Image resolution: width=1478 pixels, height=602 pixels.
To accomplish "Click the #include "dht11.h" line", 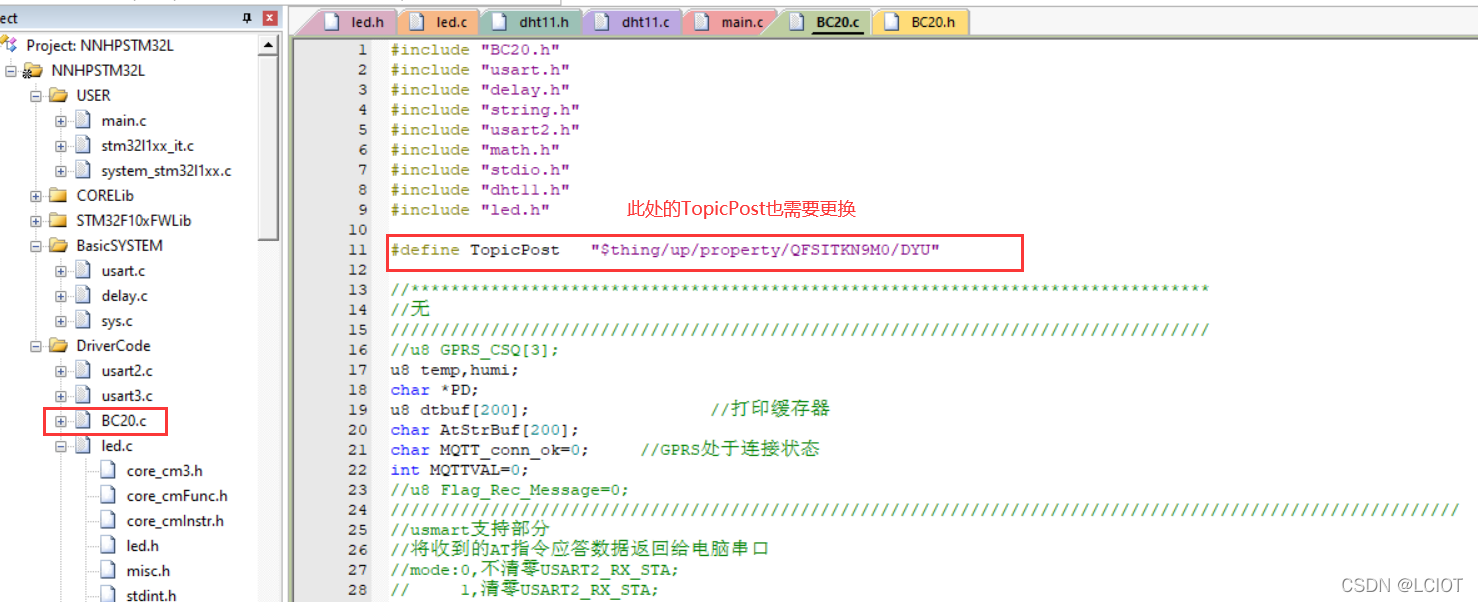I will (480, 190).
